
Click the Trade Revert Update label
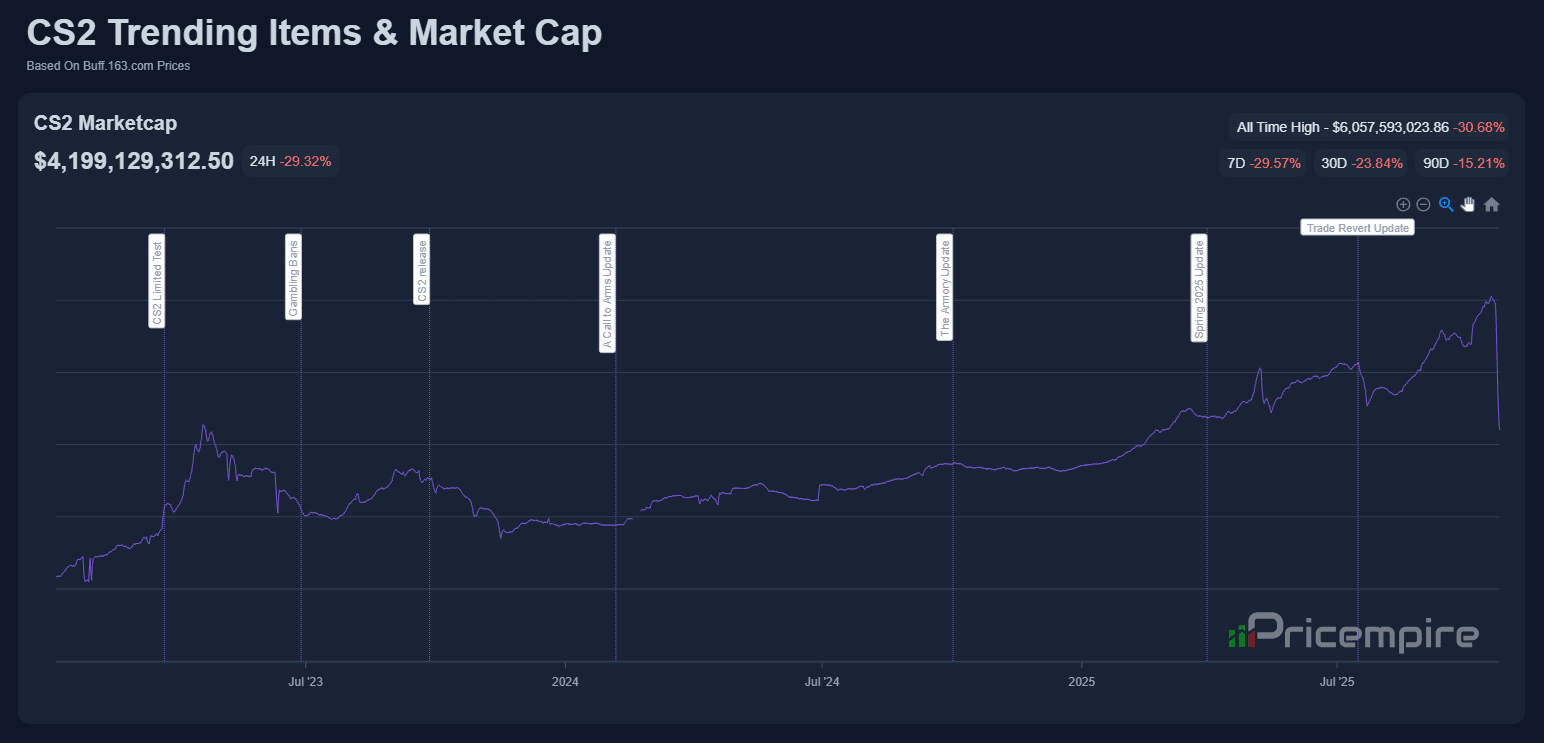1357,227
